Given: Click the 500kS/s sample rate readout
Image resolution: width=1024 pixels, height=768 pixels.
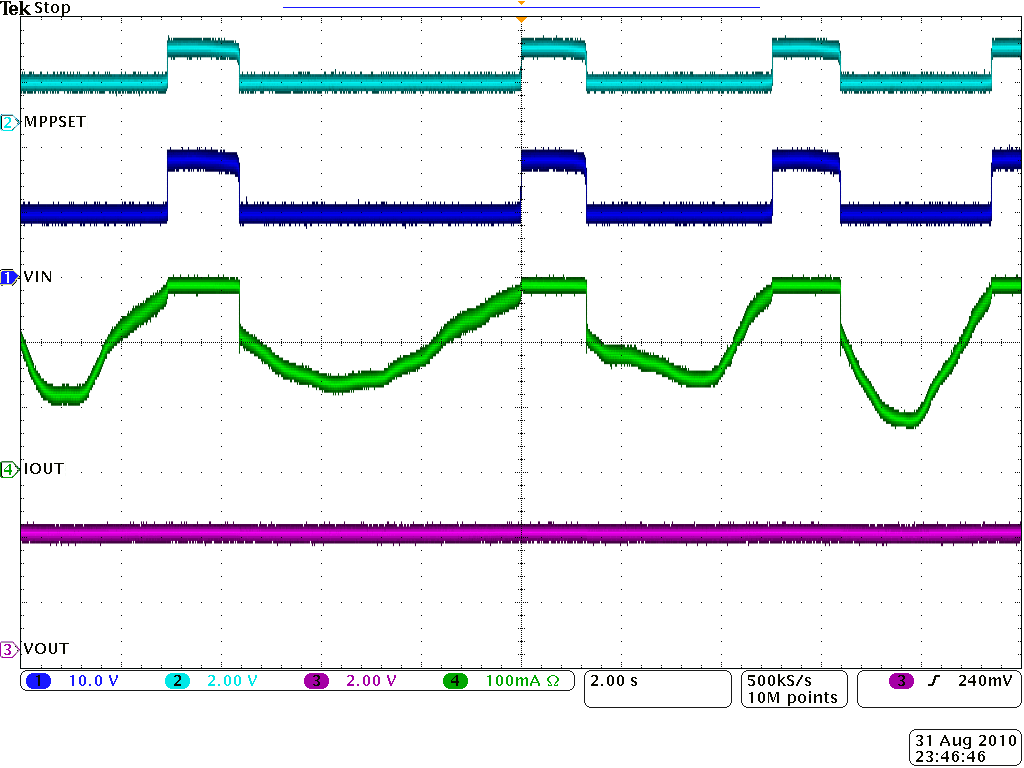Looking at the screenshot, I should (780, 680).
